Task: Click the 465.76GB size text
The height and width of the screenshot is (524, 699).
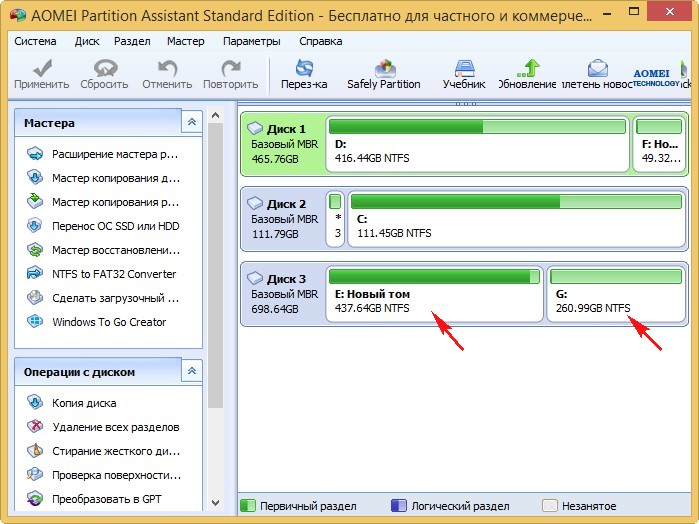Action: tap(275, 159)
